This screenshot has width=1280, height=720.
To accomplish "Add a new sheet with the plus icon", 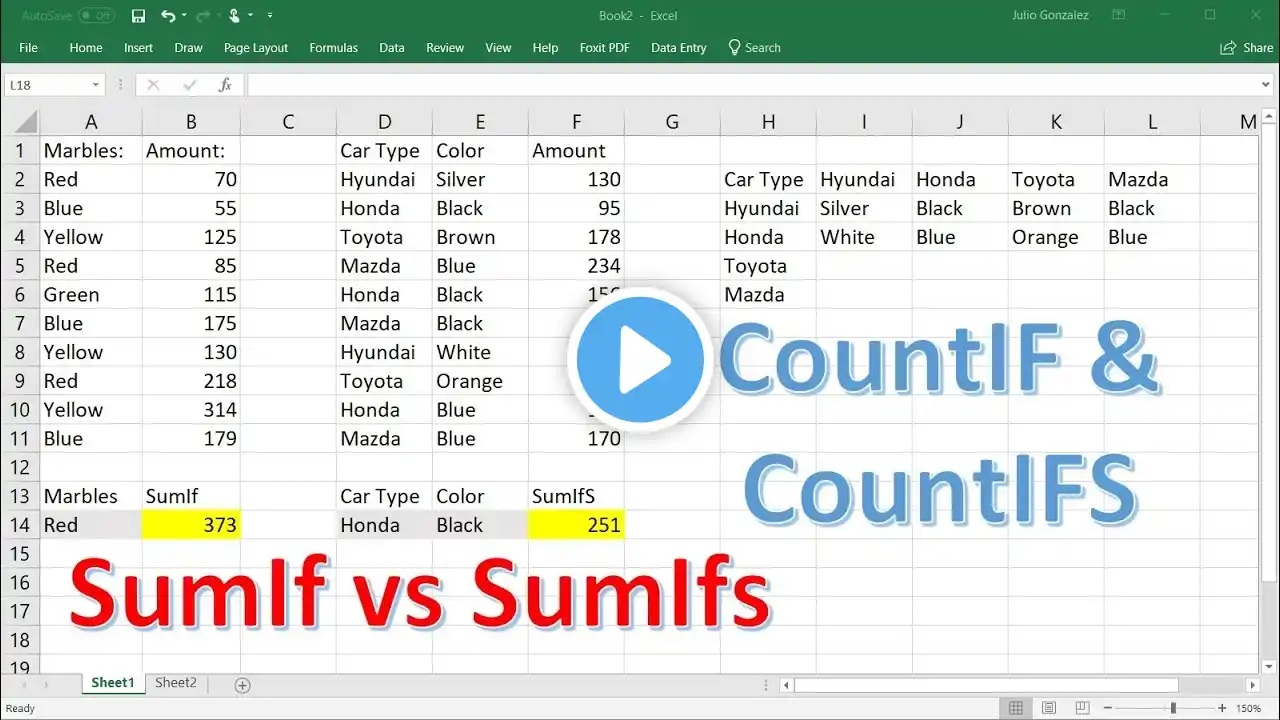I will tap(242, 685).
